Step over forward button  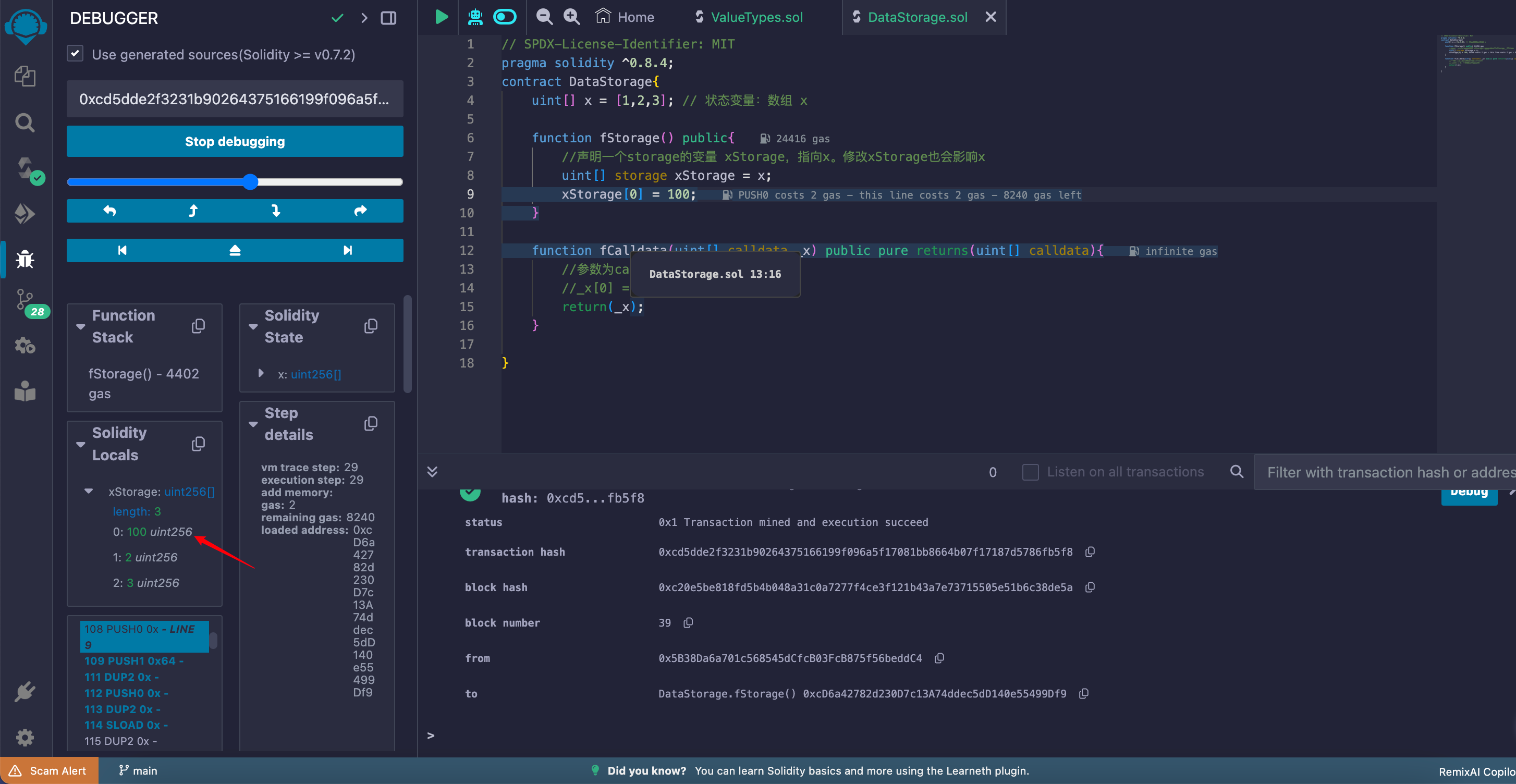point(360,211)
